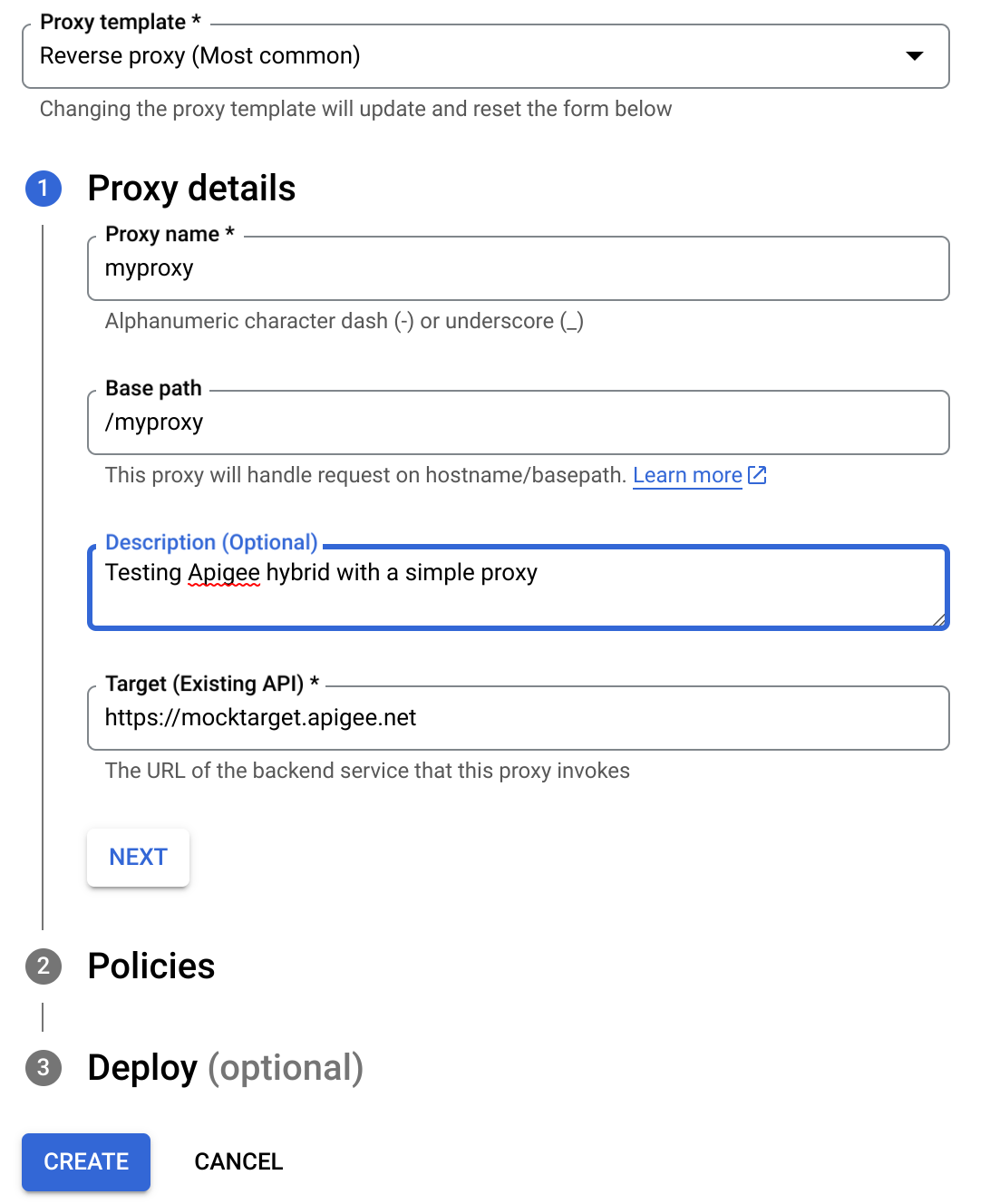Click the external link icon next to Learn more
This screenshot has height=1204, width=990.
(756, 474)
